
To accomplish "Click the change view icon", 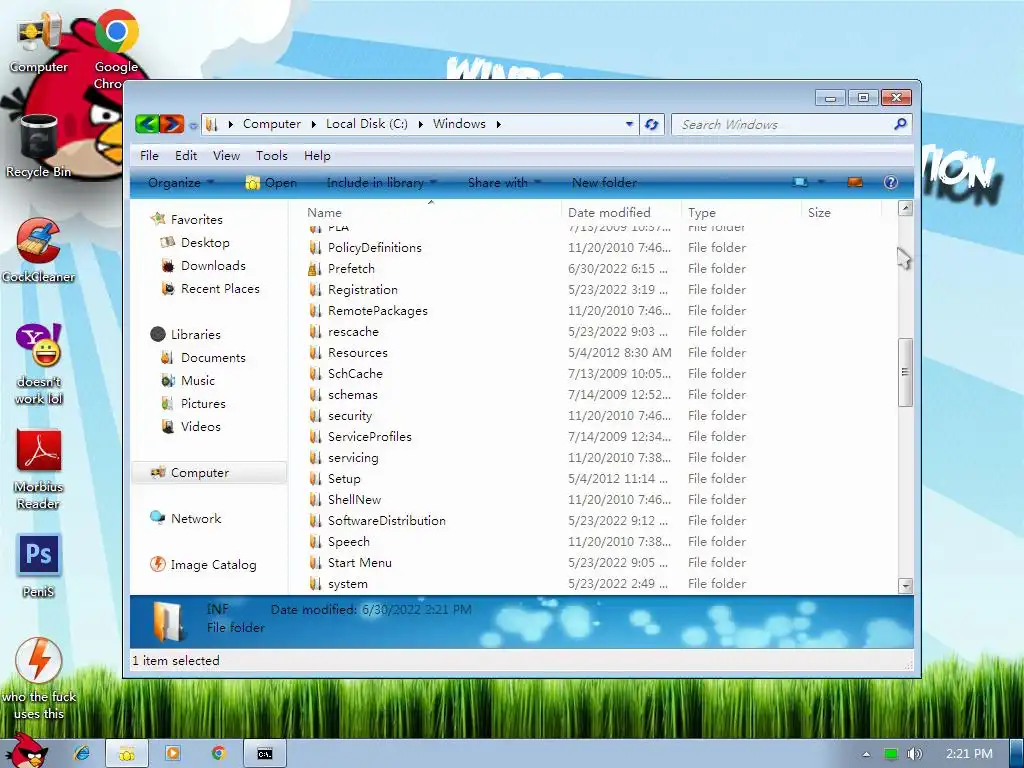I will (x=799, y=182).
